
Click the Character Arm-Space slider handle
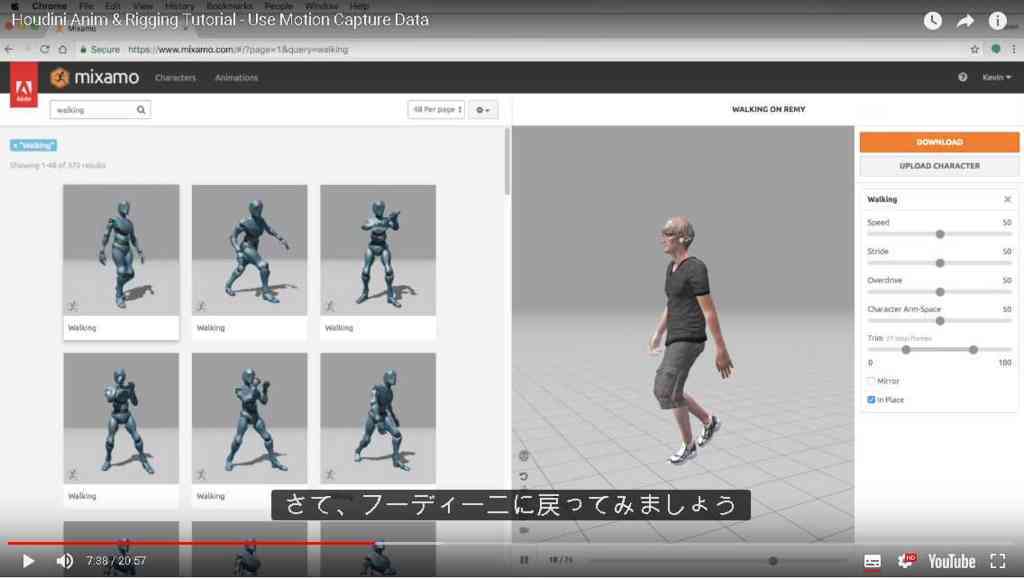pos(940,321)
